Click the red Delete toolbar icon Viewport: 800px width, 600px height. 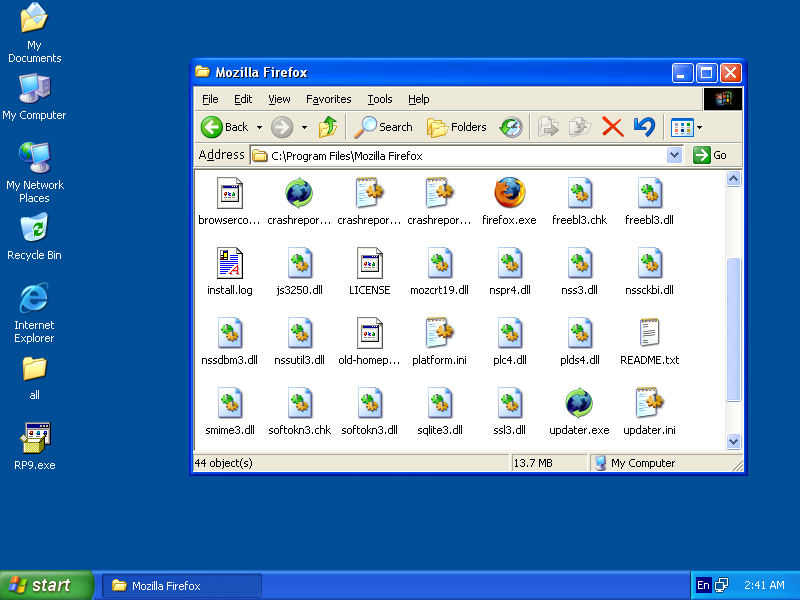click(612, 127)
